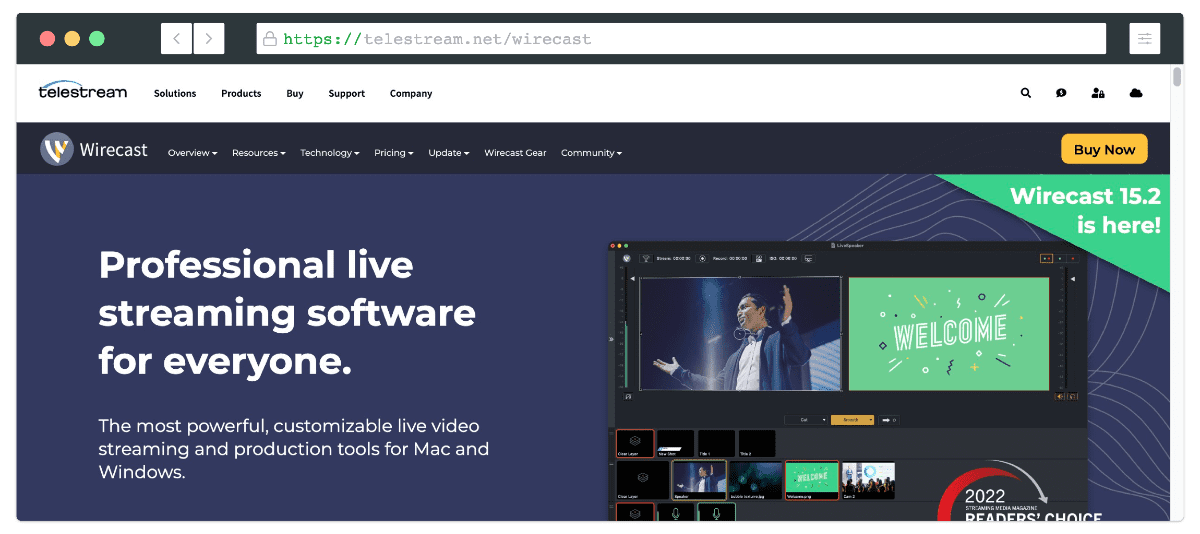Open the chat bubble icon
1200x534 pixels.
click(1061, 93)
